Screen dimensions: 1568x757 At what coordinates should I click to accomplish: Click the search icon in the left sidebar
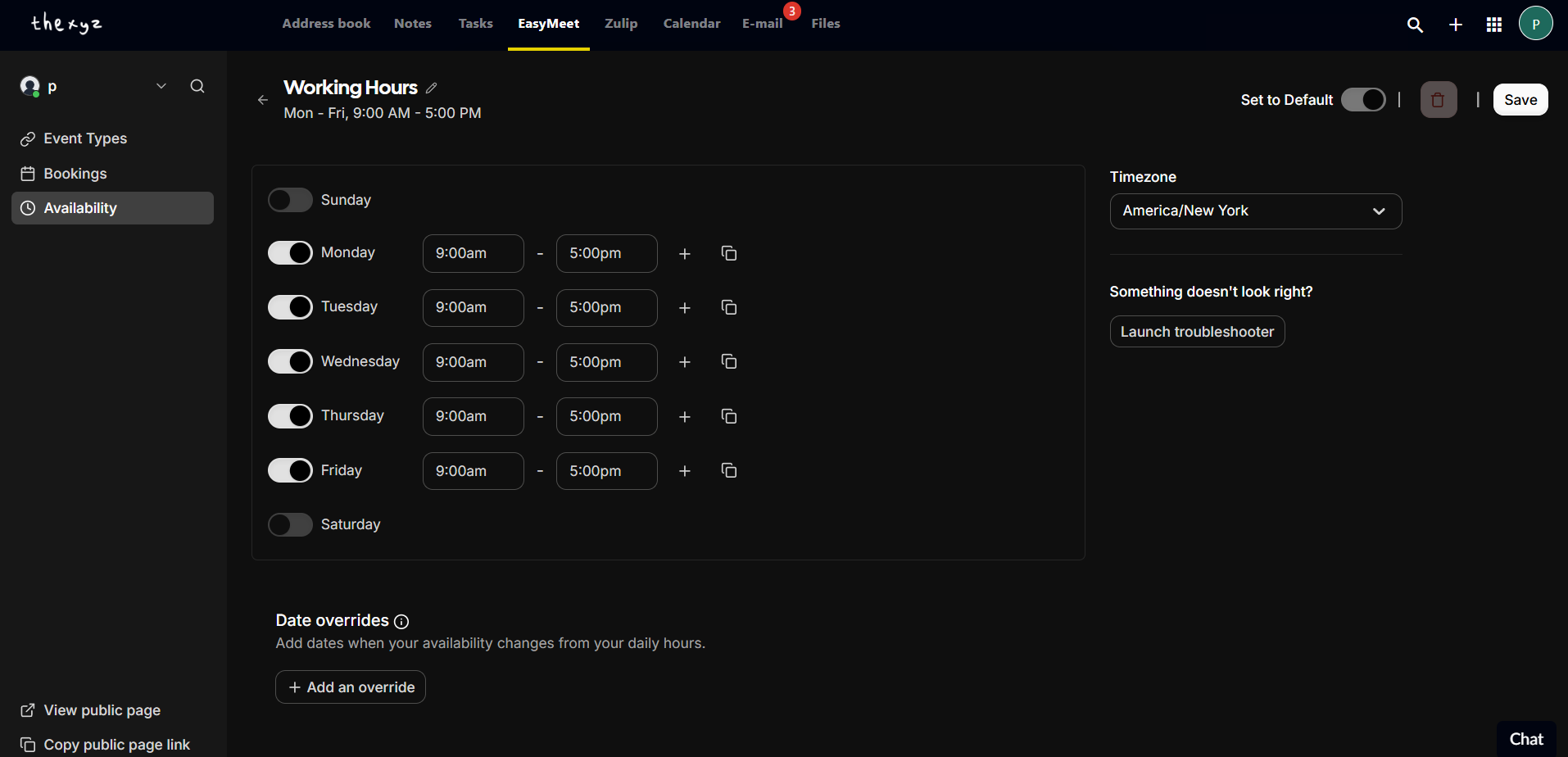click(x=197, y=86)
